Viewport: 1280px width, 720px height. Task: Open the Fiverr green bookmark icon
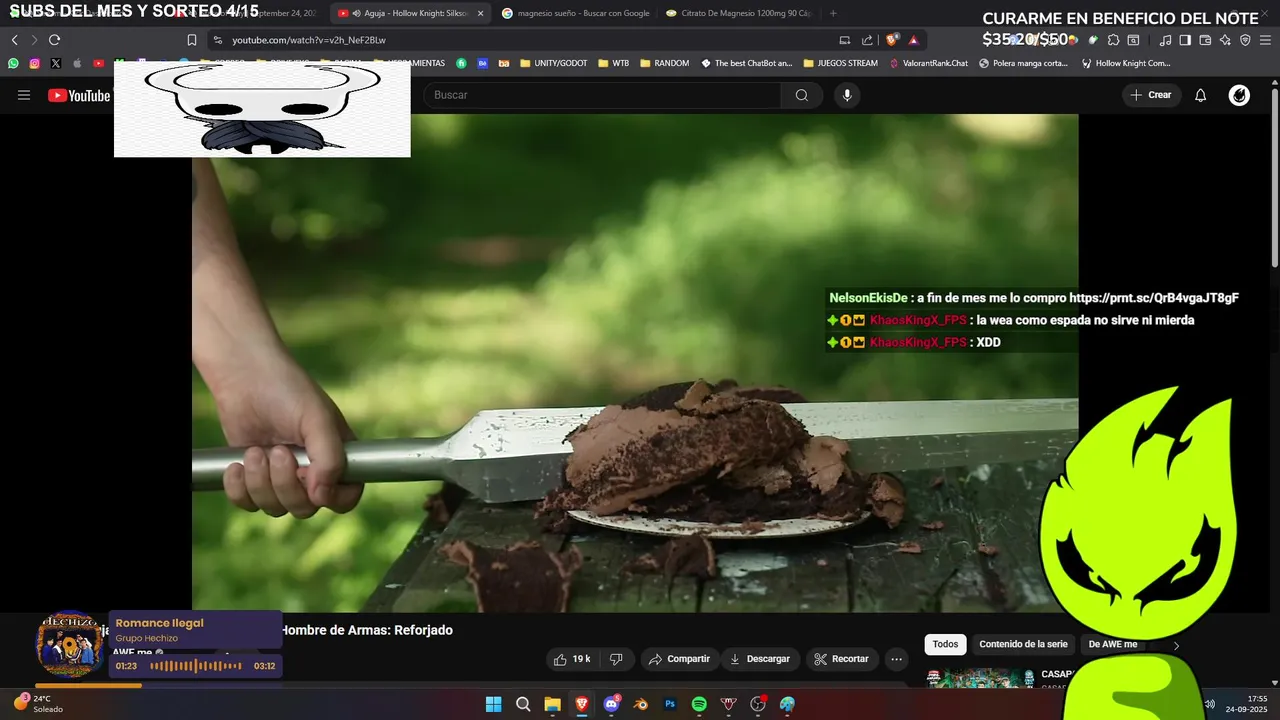[461, 63]
